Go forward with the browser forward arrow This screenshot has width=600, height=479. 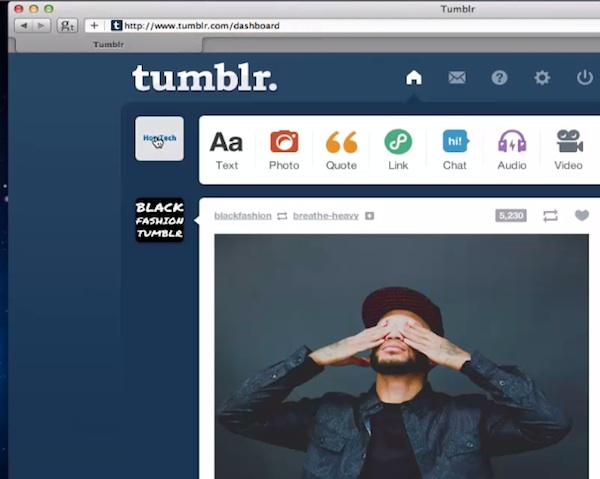pyautogui.click(x=41, y=26)
